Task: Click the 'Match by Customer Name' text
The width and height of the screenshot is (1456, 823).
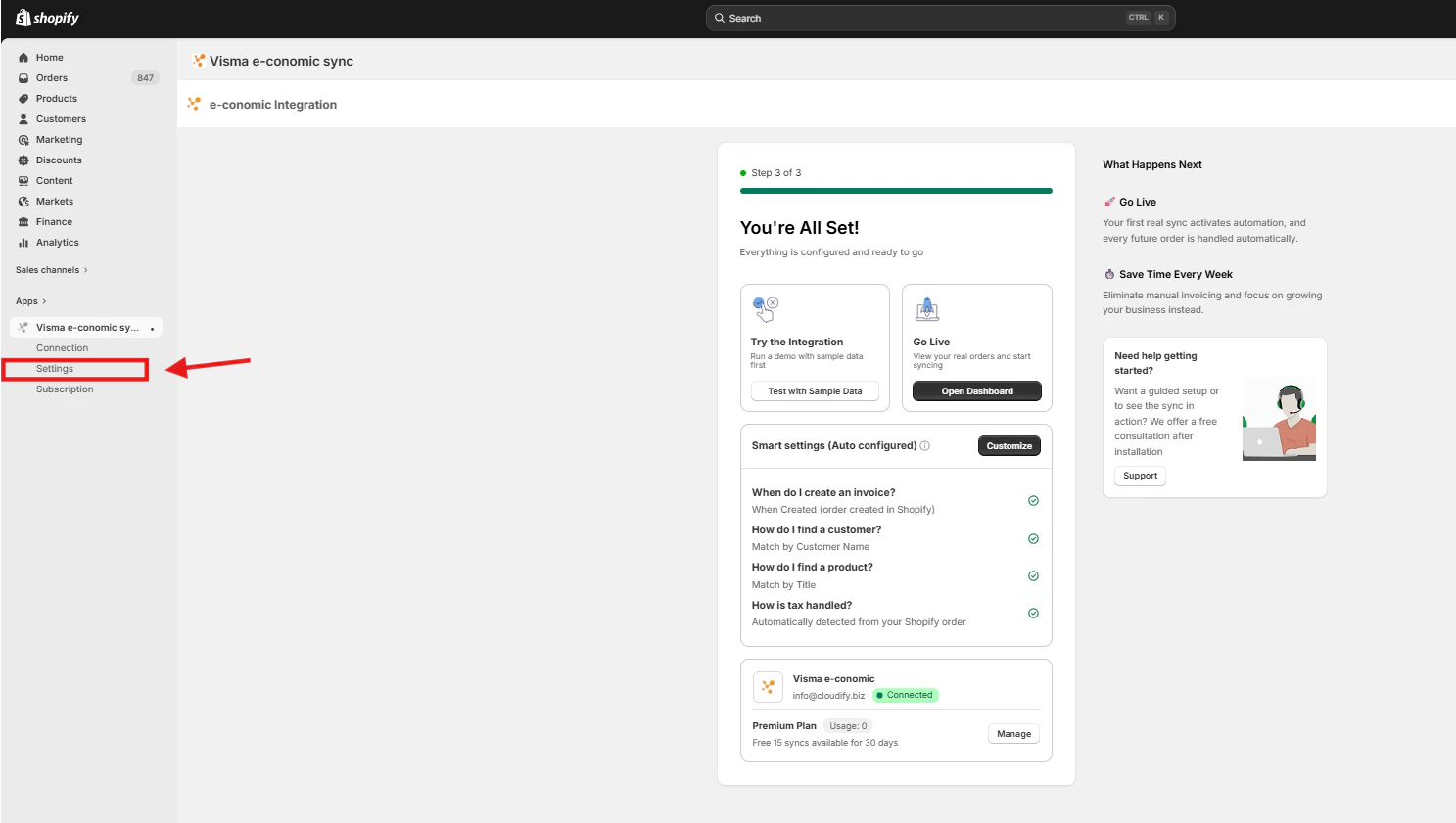Action: tap(811, 547)
